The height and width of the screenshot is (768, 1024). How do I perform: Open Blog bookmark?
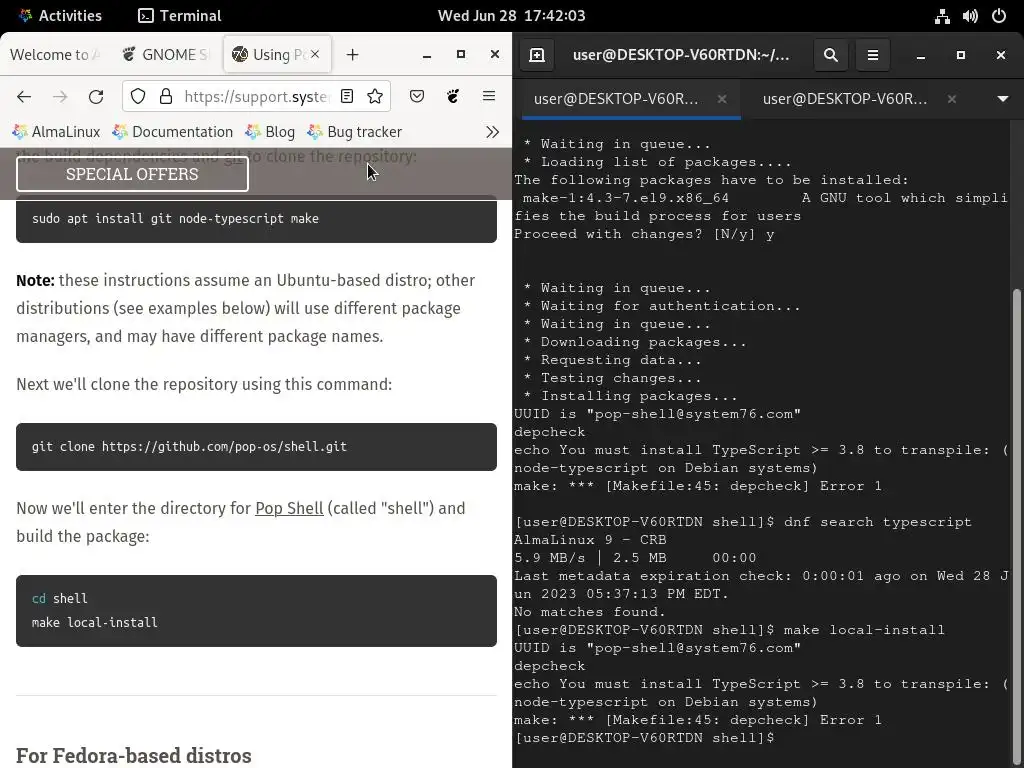point(270,132)
